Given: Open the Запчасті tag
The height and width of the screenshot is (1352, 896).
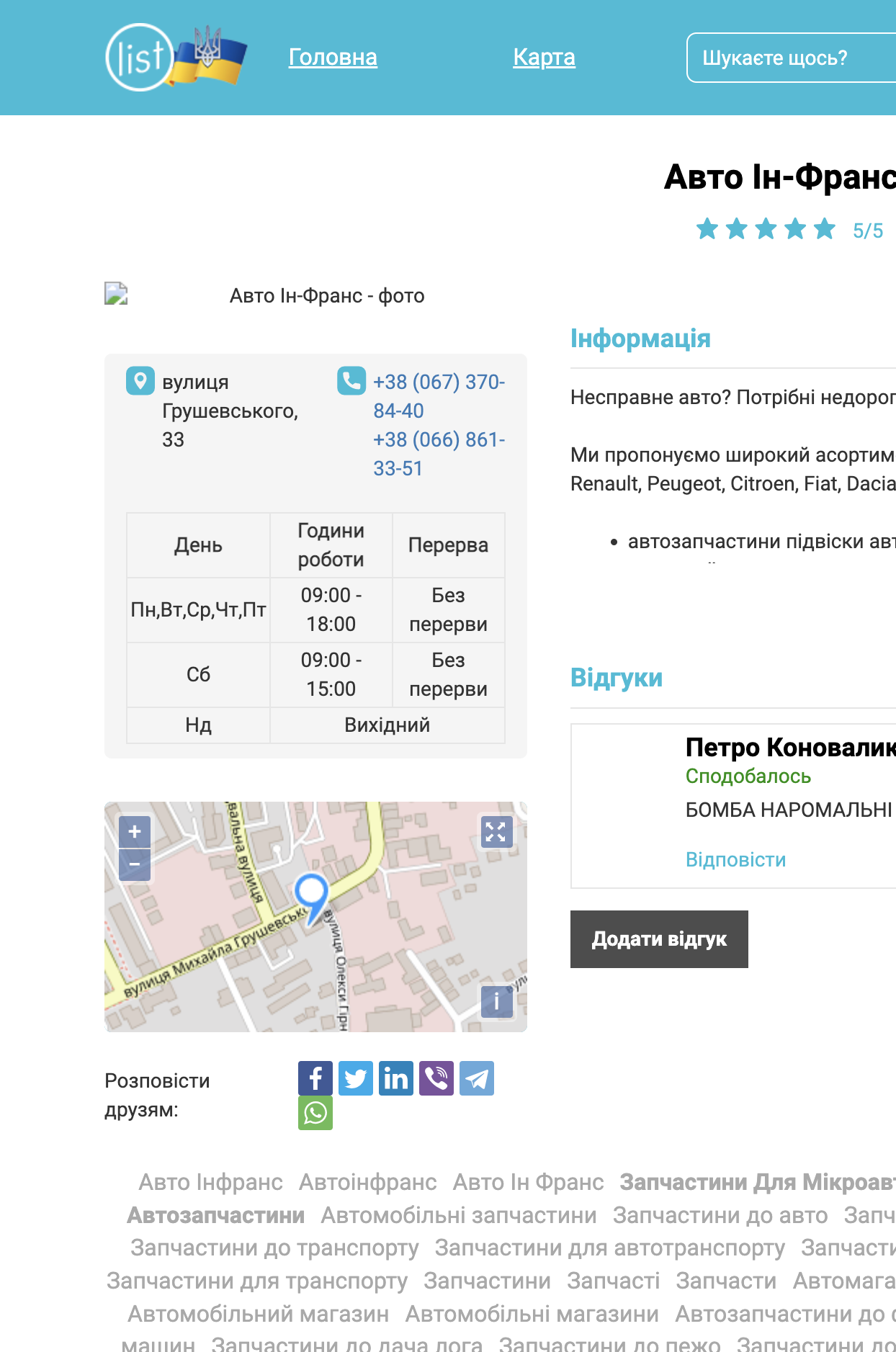Looking at the screenshot, I should tap(614, 1281).
